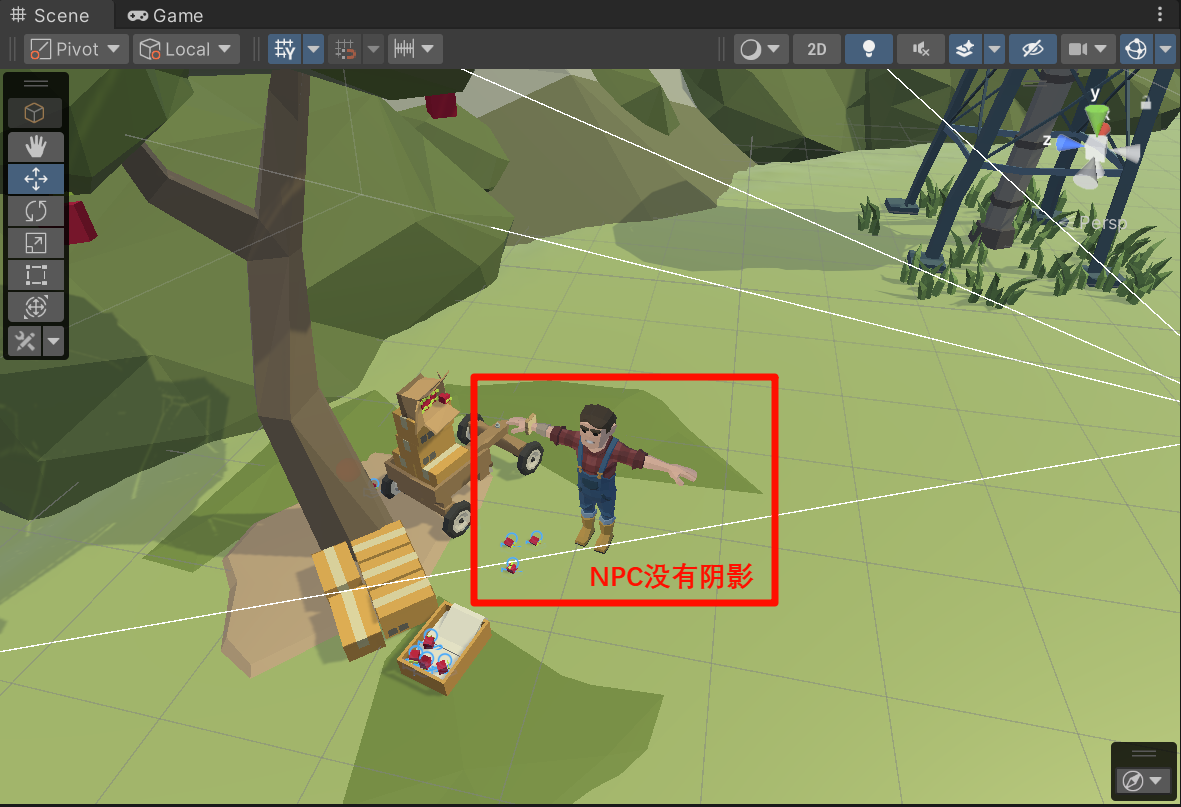This screenshot has width=1181, height=807.
Task: Expand grid snapping options arrow
Action: point(373,49)
